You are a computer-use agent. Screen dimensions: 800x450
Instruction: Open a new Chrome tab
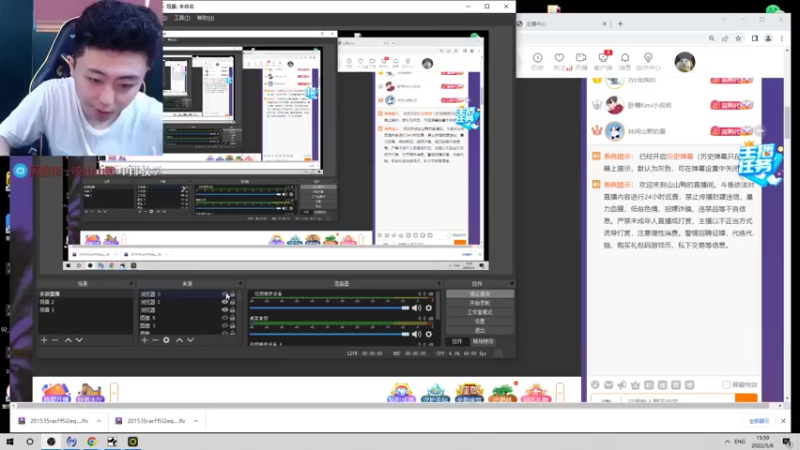coord(620,23)
